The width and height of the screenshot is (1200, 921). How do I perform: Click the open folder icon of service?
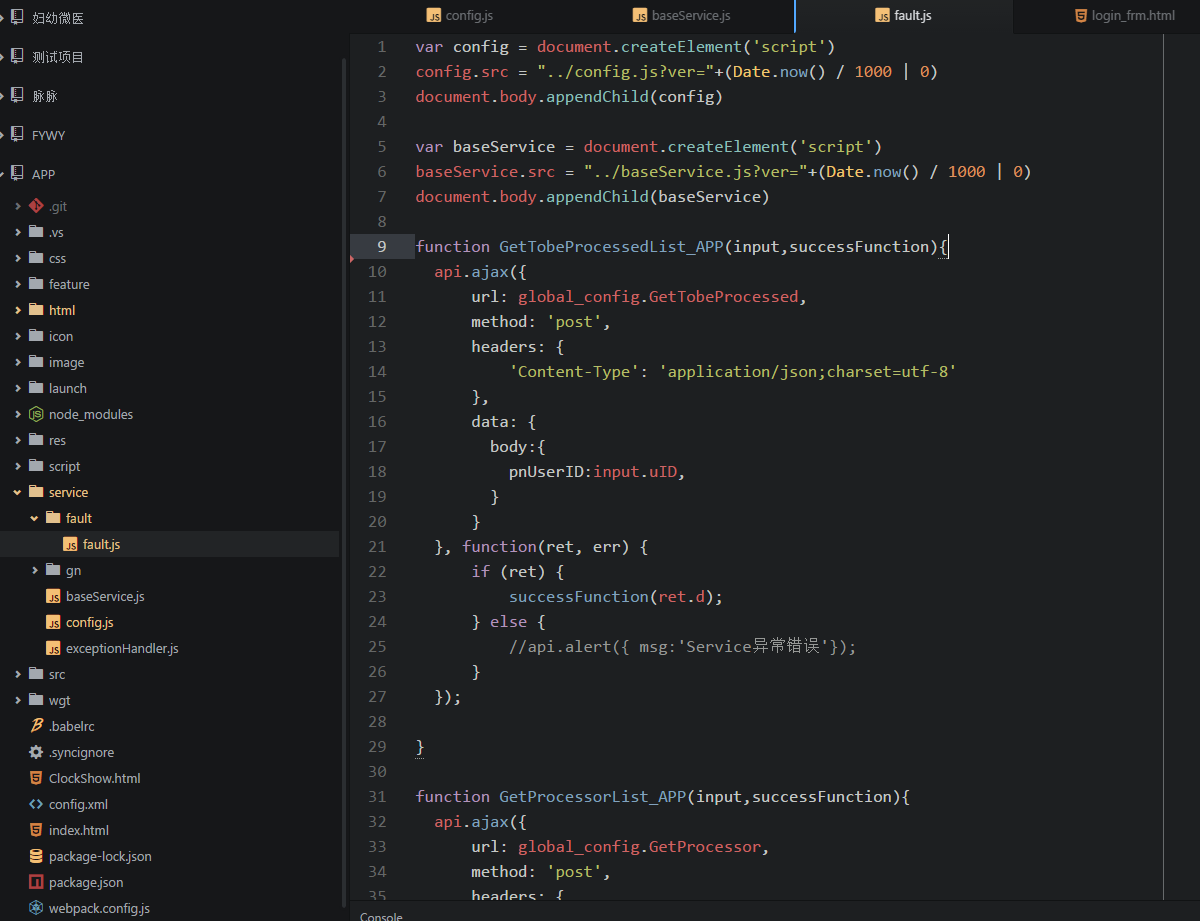[x=36, y=492]
